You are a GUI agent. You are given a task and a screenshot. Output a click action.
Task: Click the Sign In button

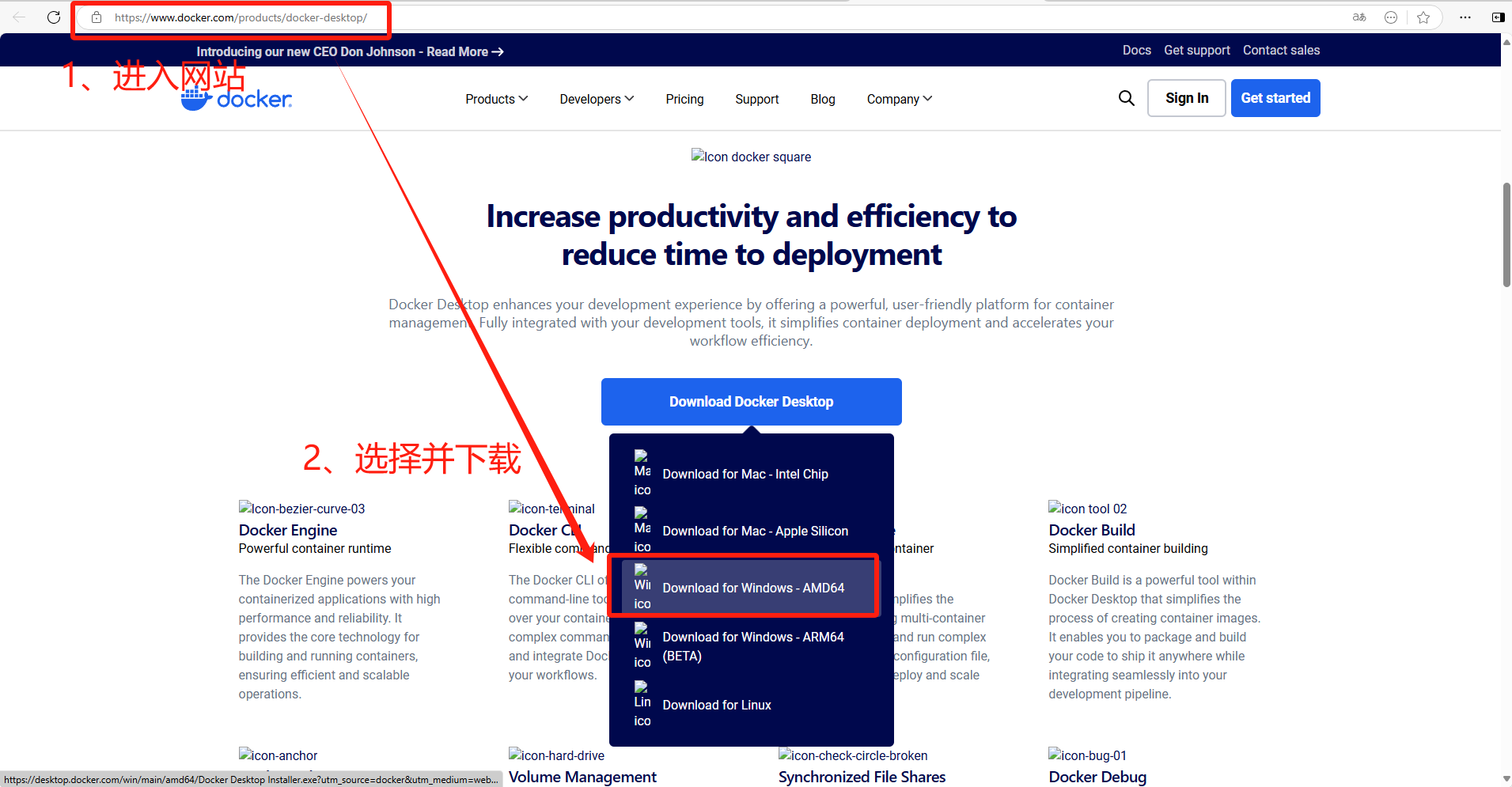[x=1186, y=98]
